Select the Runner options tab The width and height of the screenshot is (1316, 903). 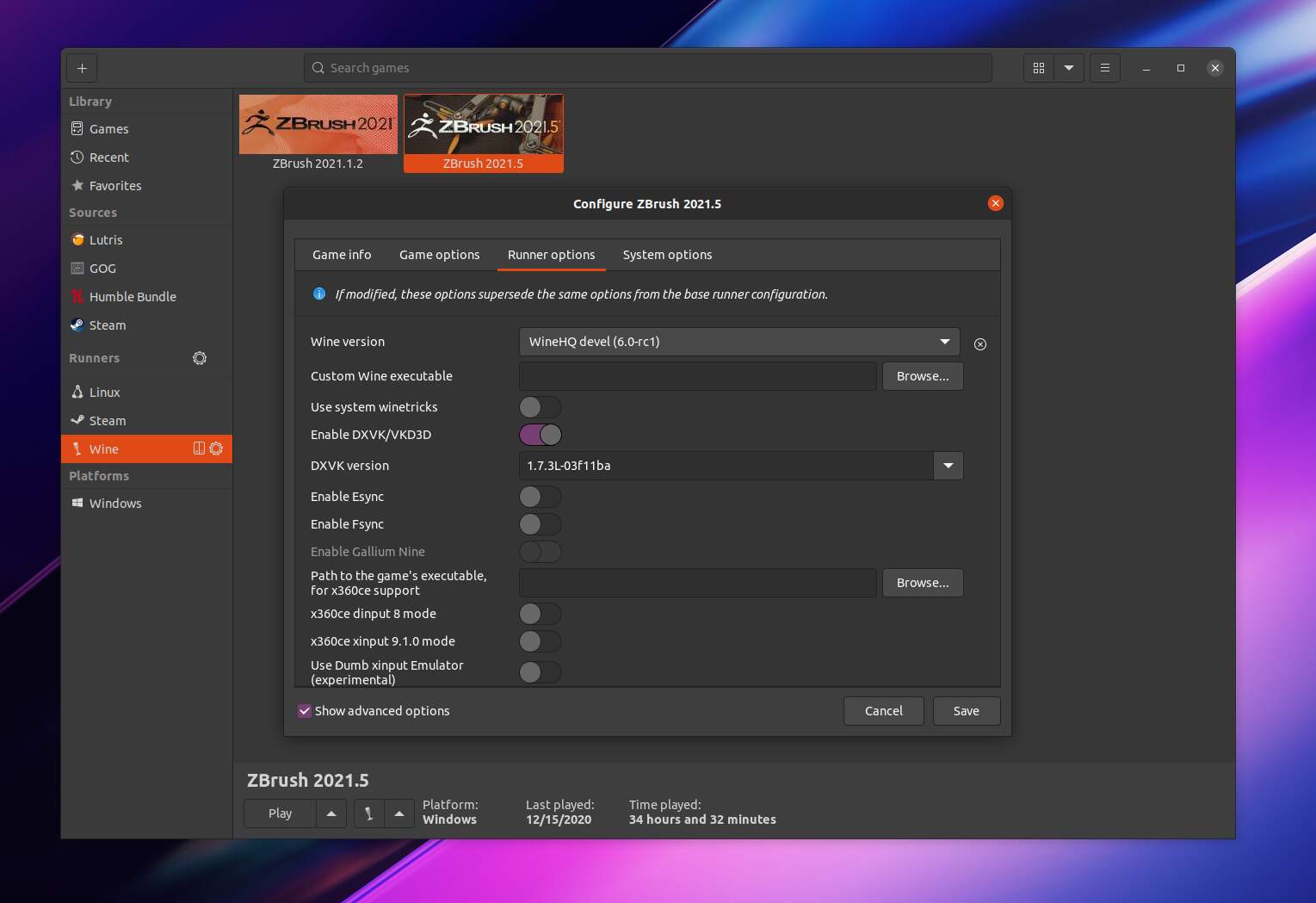point(552,255)
